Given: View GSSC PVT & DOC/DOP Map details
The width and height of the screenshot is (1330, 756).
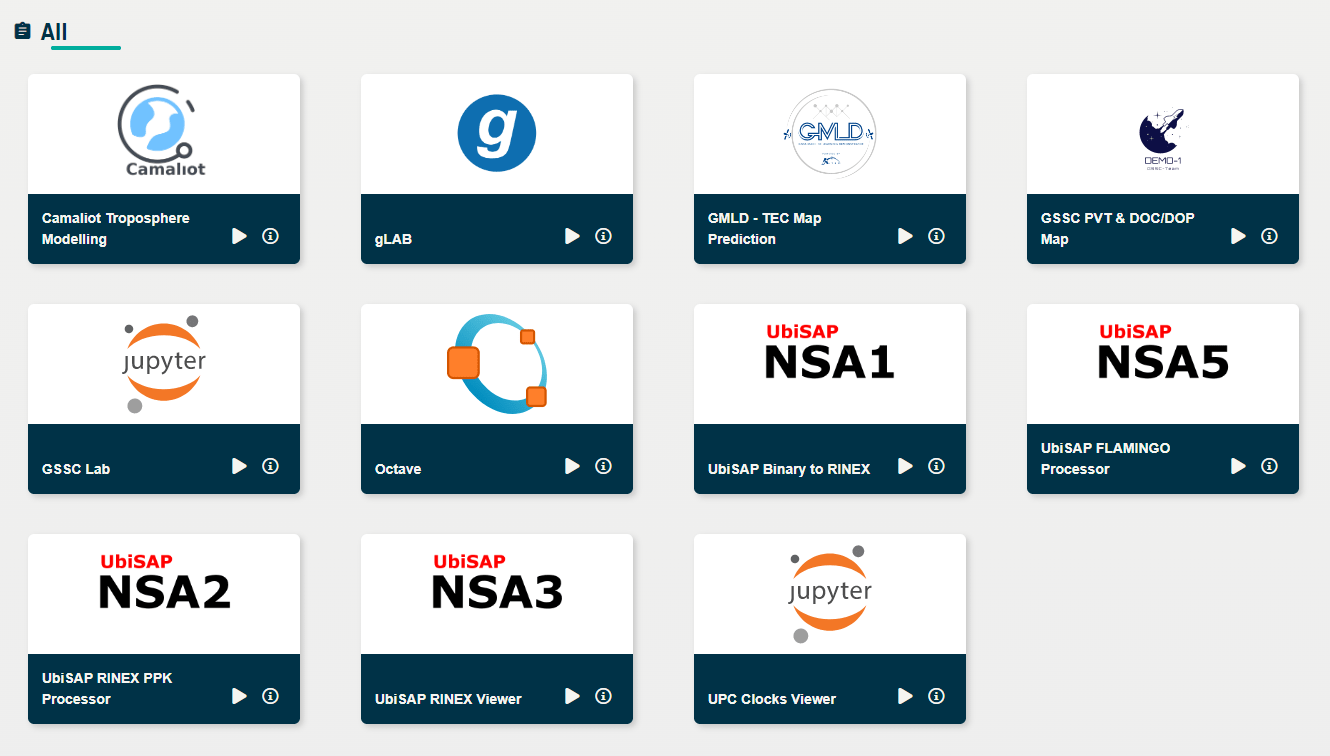Looking at the screenshot, I should click(x=1269, y=236).
